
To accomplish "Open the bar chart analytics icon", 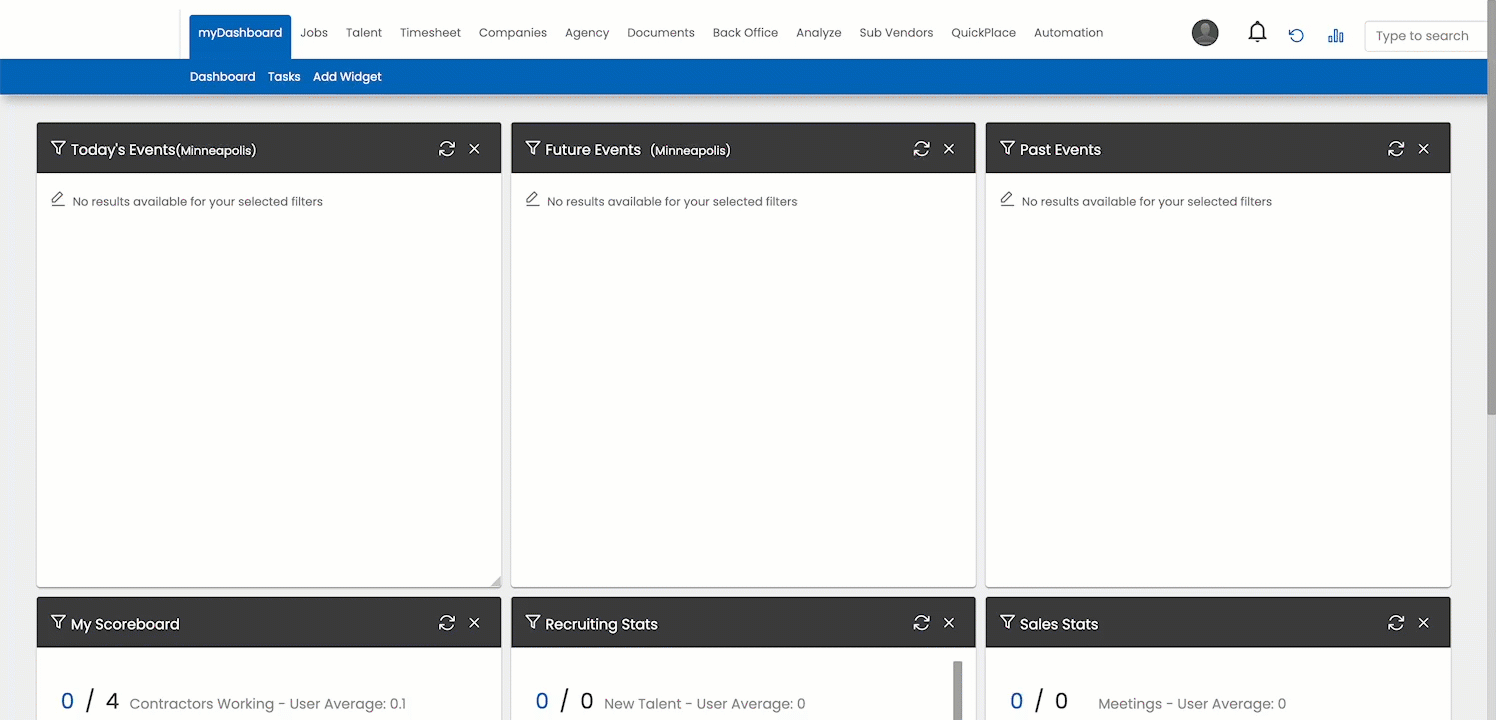I will [x=1336, y=35].
